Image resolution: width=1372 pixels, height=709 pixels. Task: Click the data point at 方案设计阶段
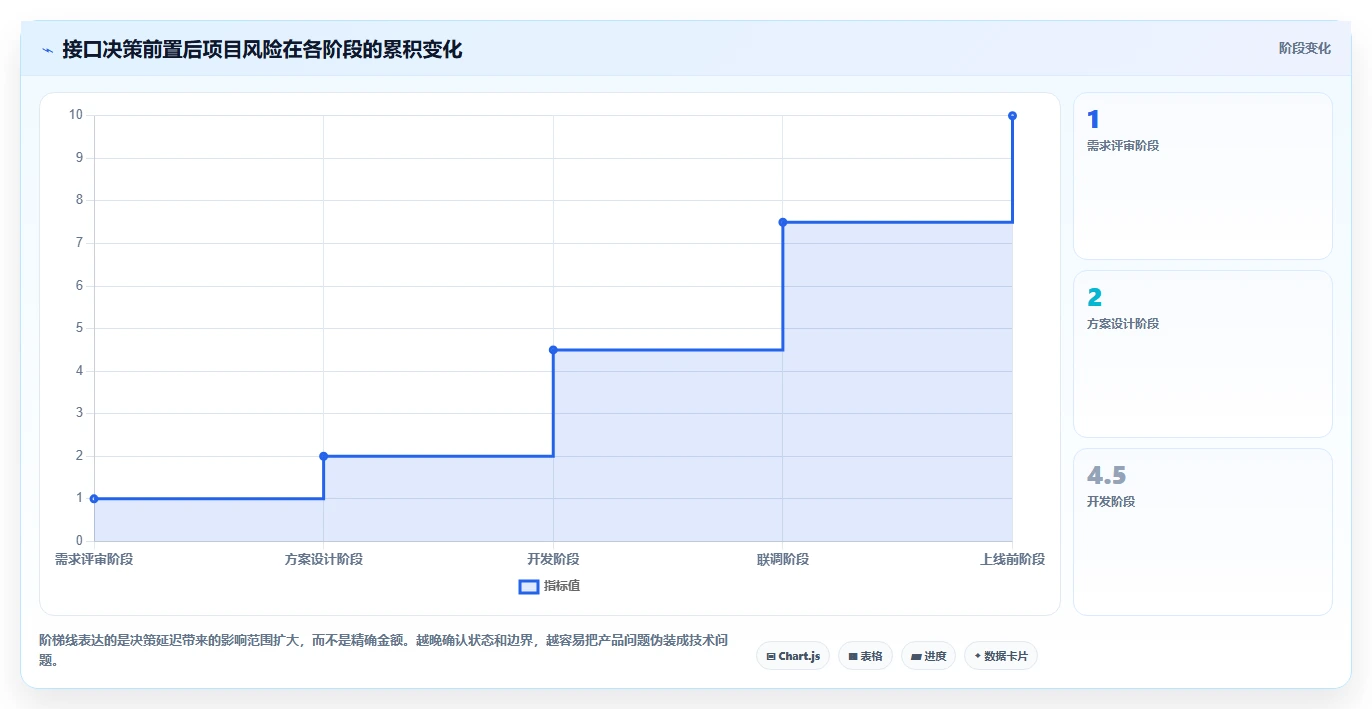tap(323, 456)
